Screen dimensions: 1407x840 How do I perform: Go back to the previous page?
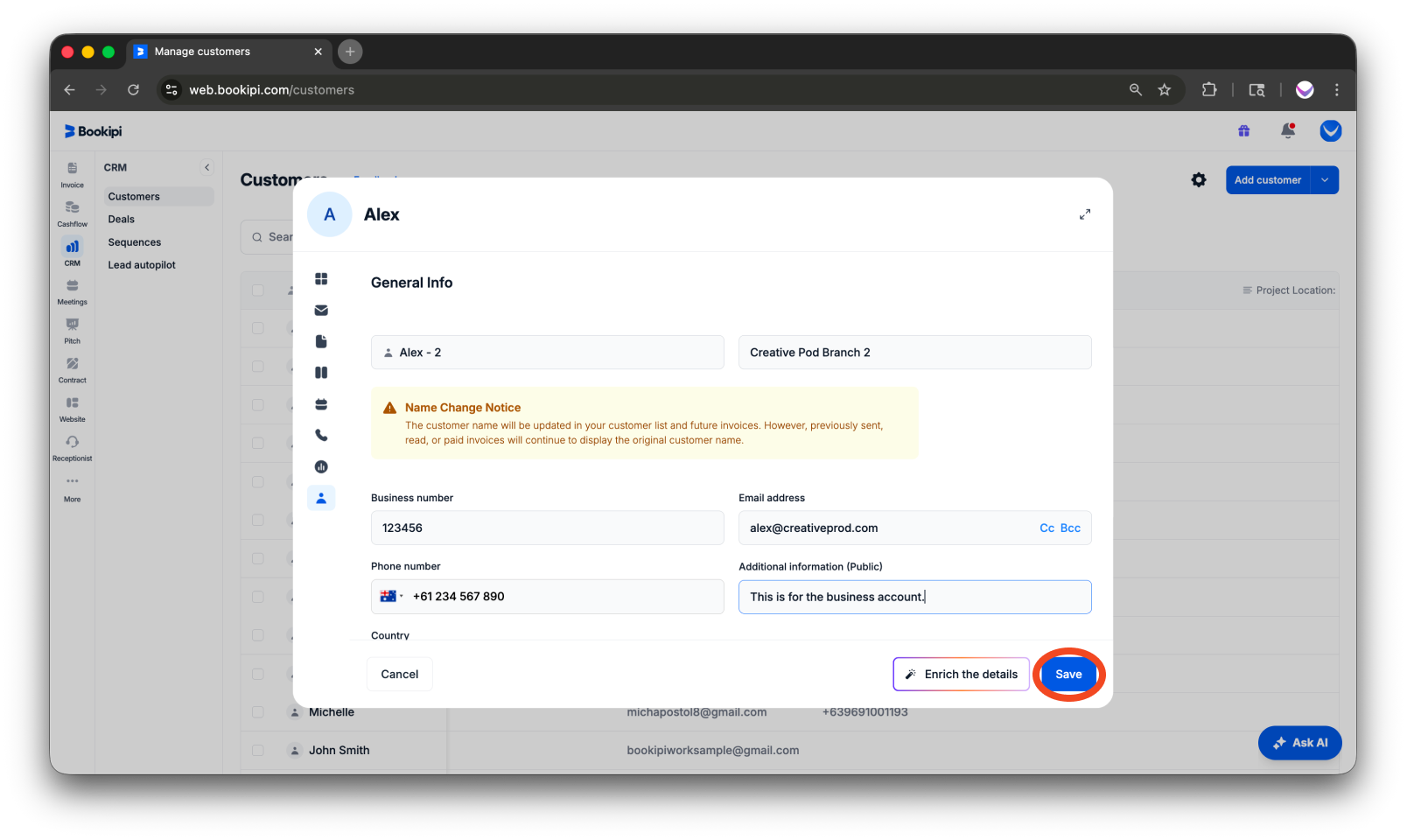(x=69, y=89)
